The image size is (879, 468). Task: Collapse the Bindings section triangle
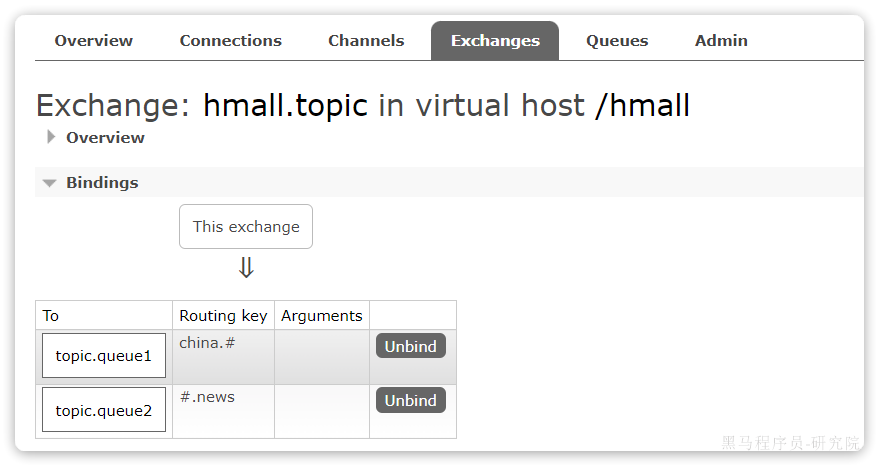click(x=50, y=183)
